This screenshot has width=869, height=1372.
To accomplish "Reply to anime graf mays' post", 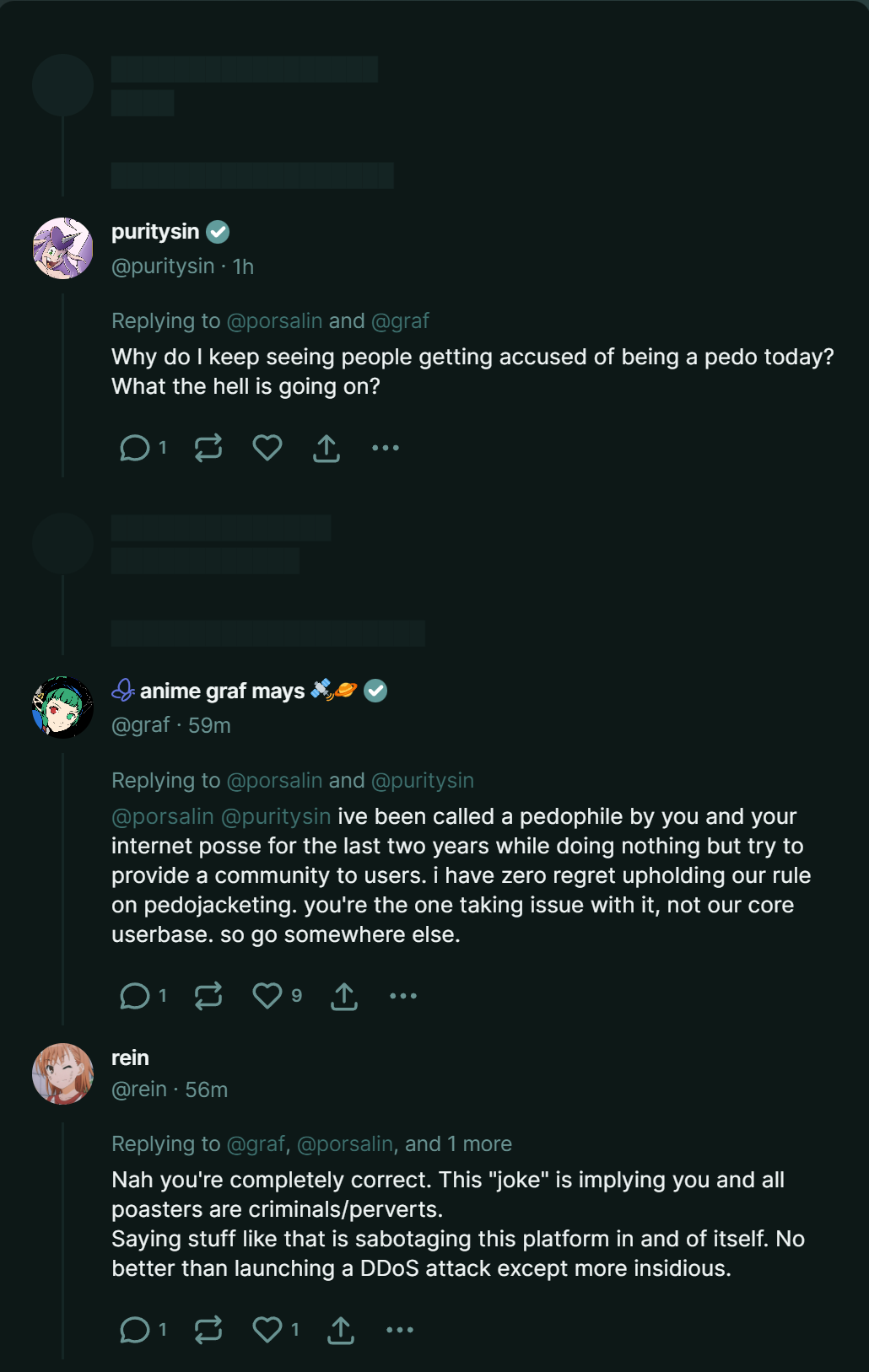I will click(135, 996).
